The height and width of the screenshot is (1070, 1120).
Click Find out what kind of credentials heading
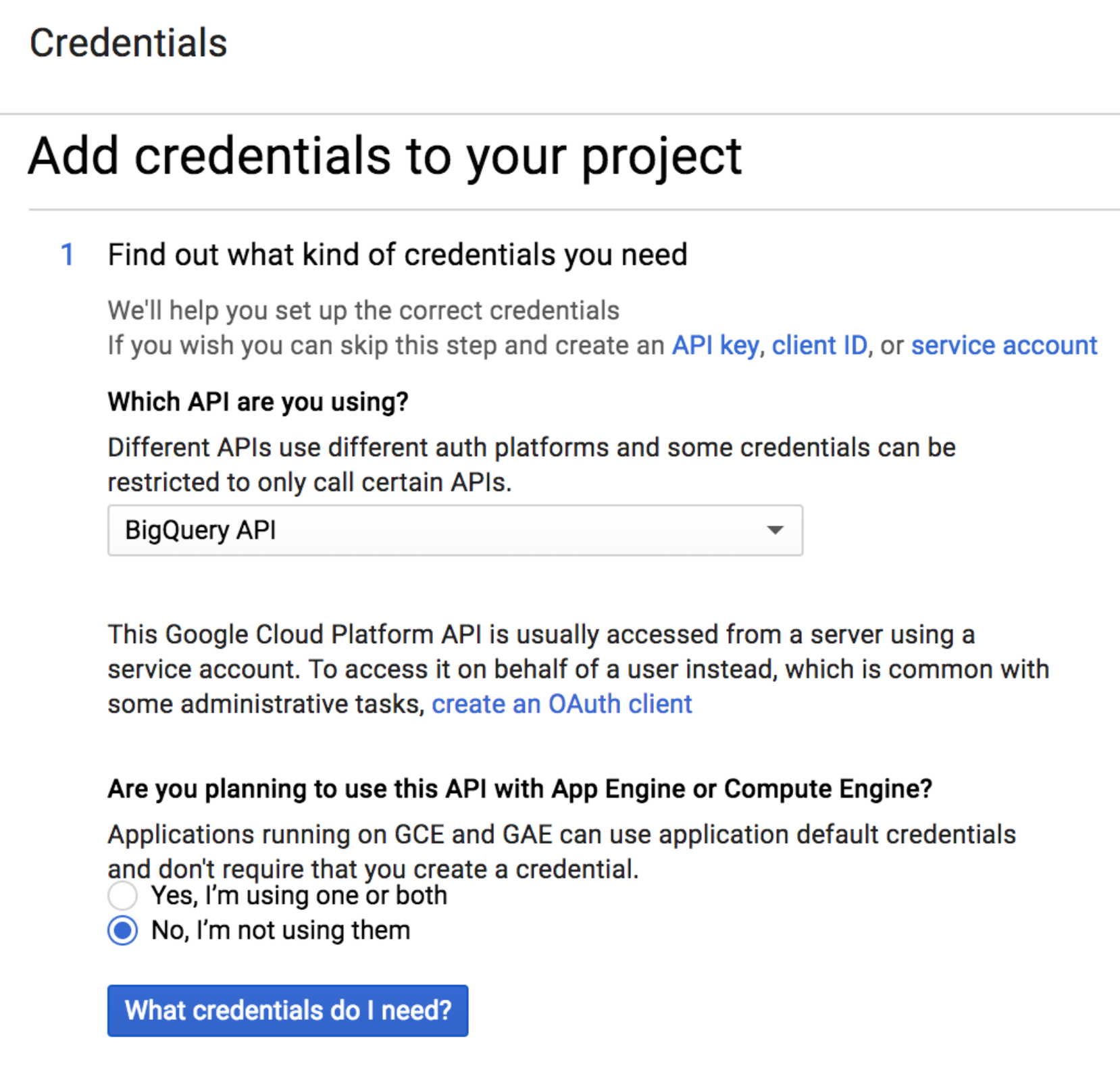click(x=397, y=255)
